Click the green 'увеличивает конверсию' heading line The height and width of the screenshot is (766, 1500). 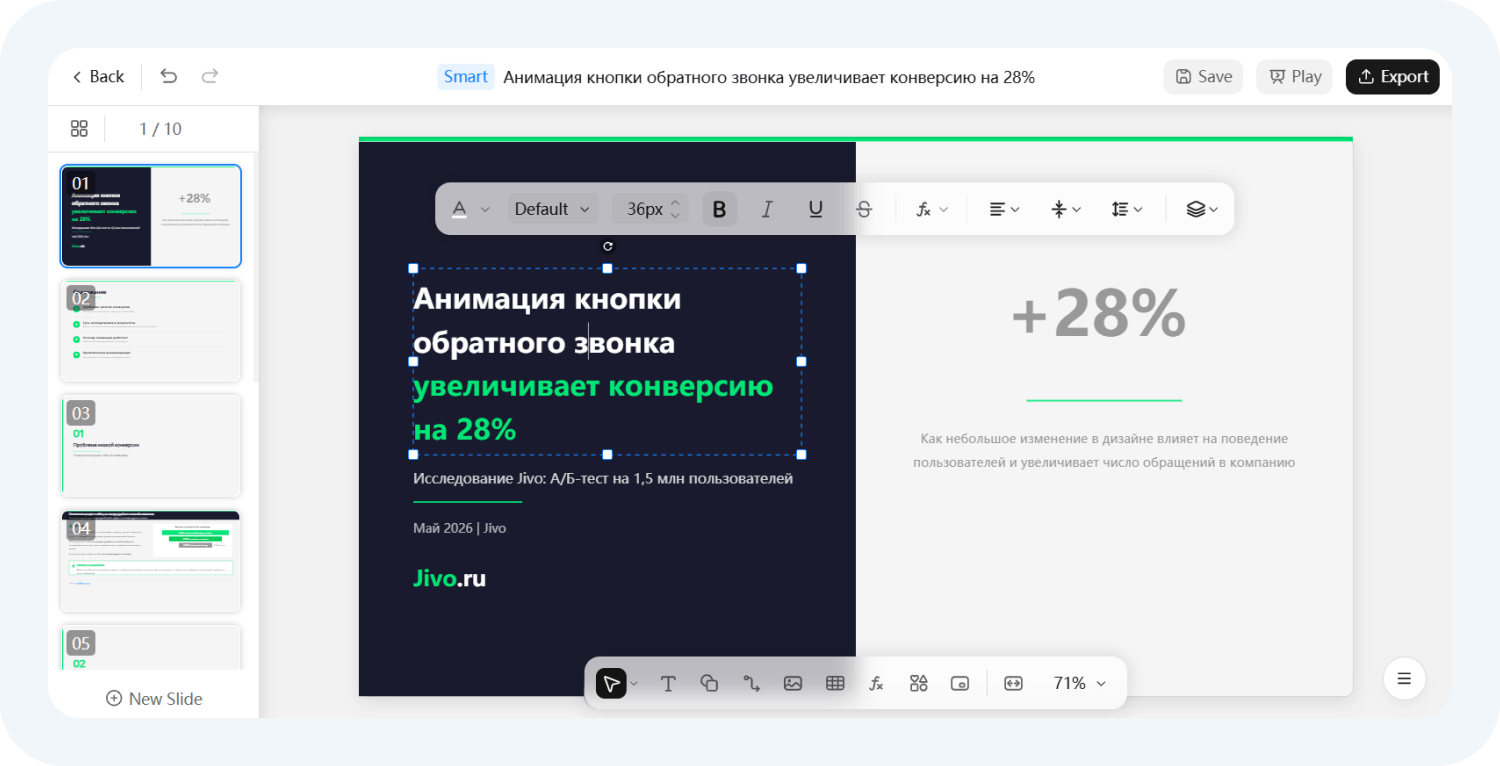pos(593,386)
